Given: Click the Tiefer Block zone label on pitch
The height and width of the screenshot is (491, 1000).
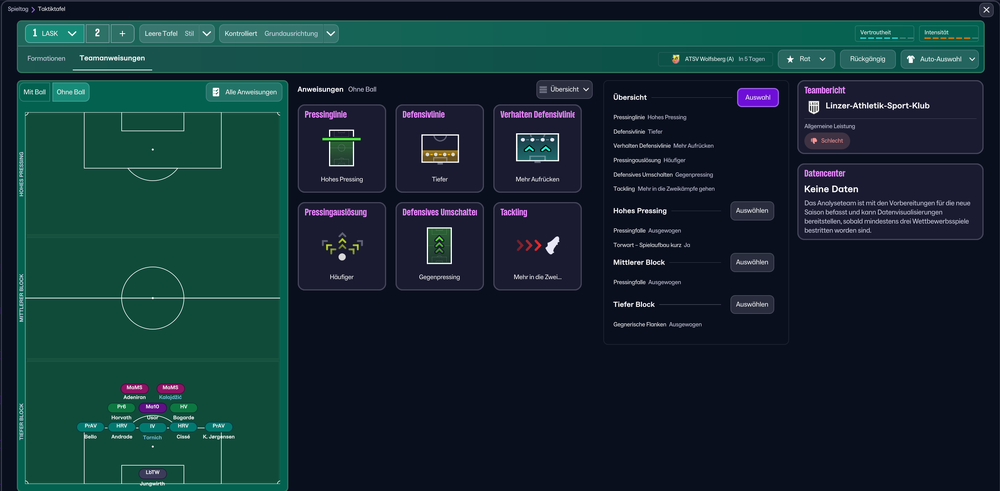Looking at the screenshot, I should click(x=22, y=422).
